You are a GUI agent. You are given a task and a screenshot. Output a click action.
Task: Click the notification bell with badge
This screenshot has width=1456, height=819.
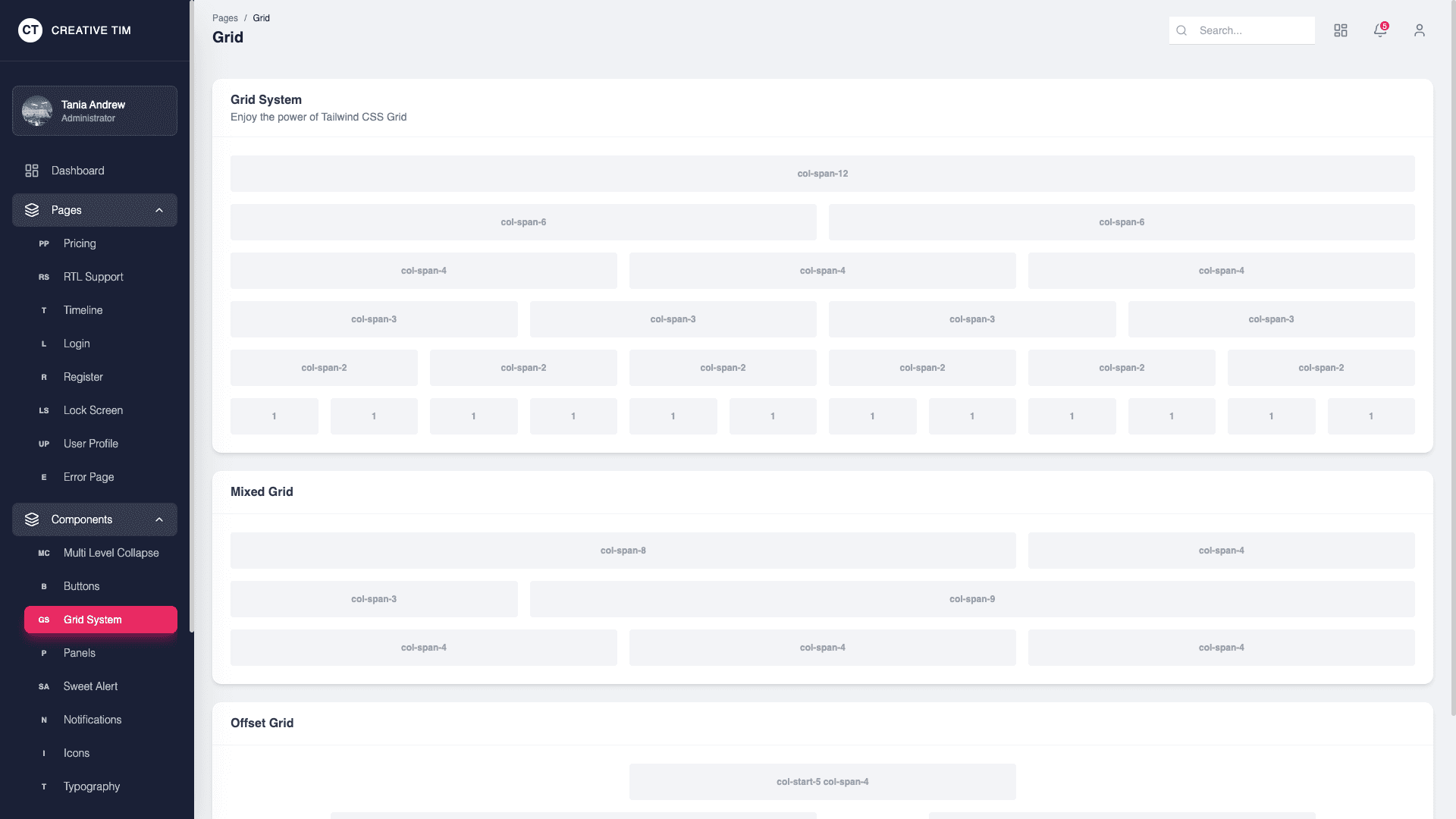tap(1380, 30)
